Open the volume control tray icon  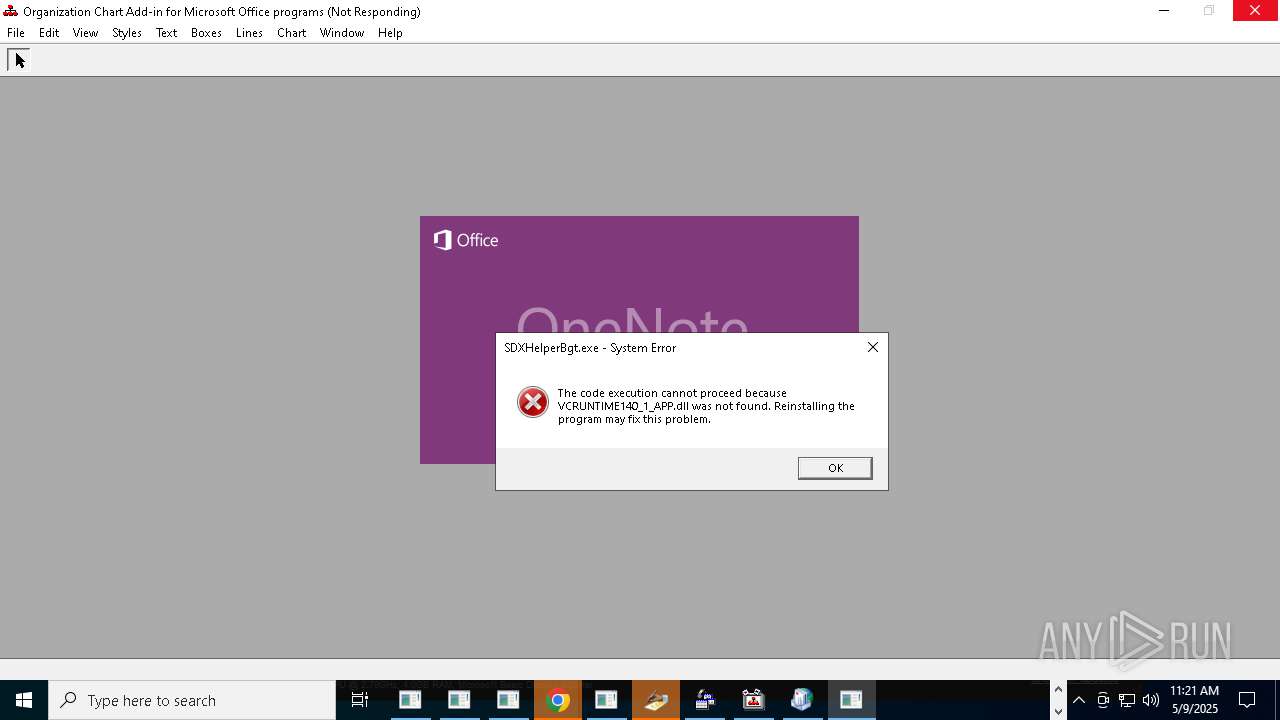pos(1151,700)
